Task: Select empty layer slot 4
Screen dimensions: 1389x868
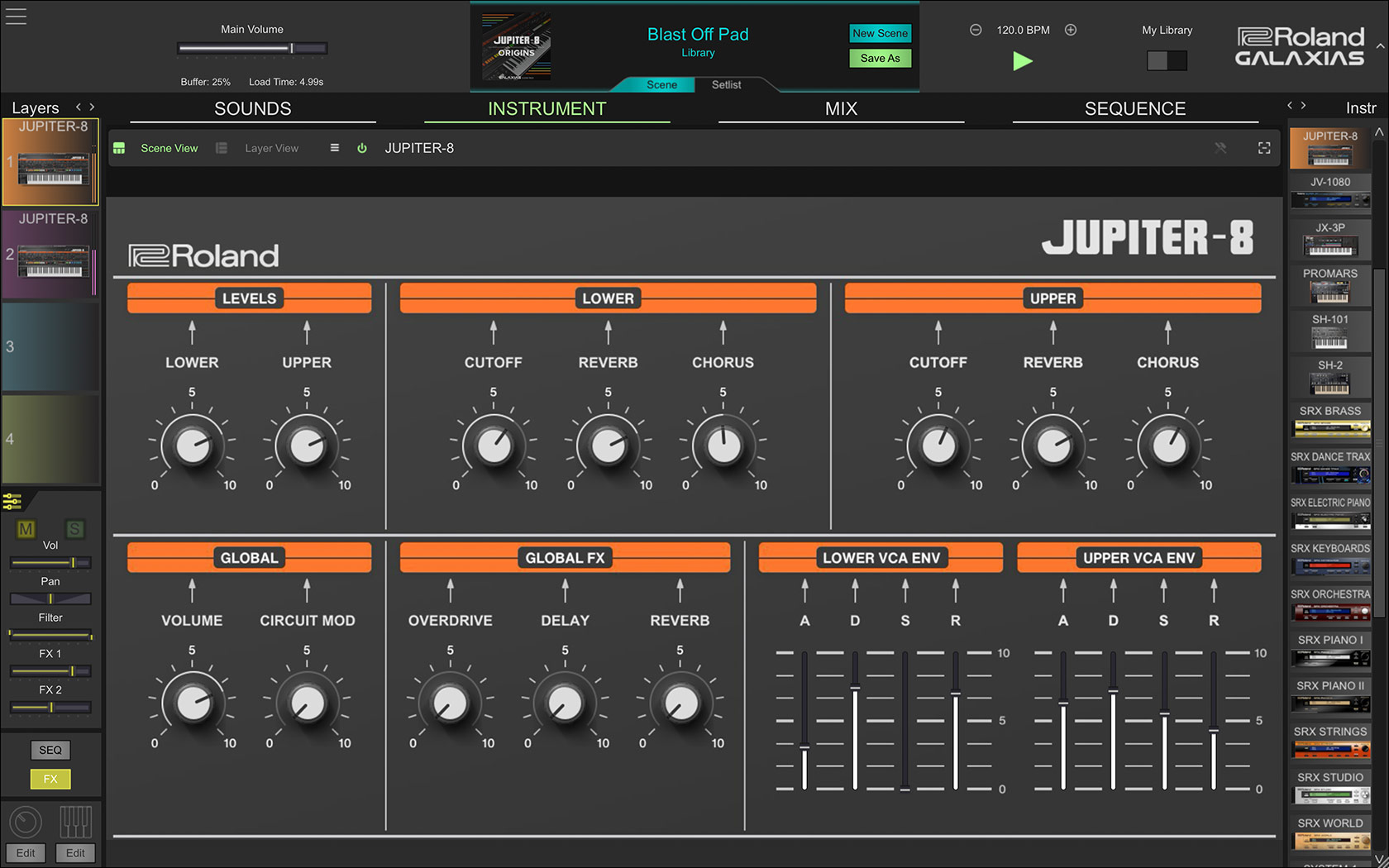Action: click(50, 439)
